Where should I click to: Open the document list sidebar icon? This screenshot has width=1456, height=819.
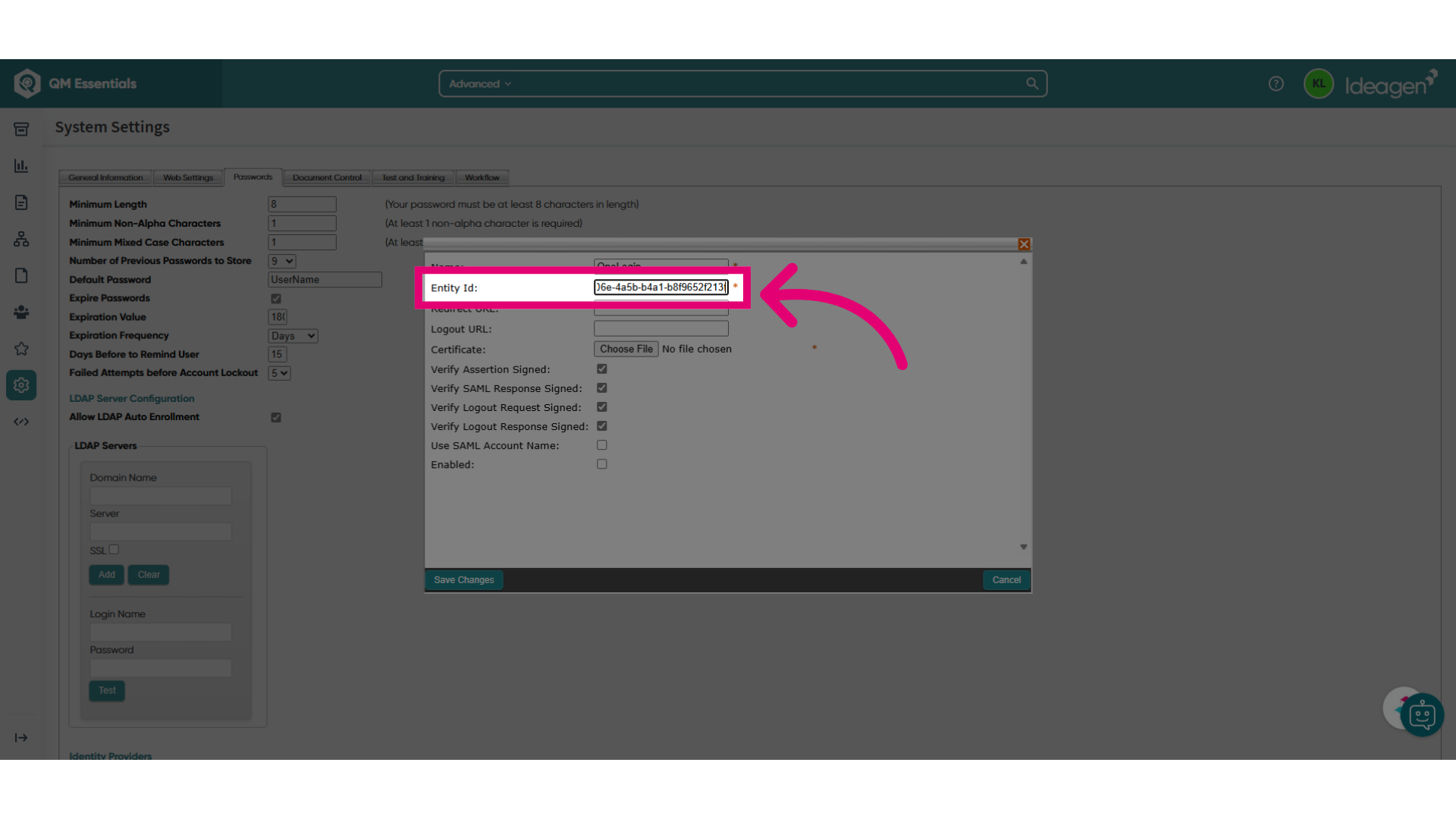tap(21, 202)
